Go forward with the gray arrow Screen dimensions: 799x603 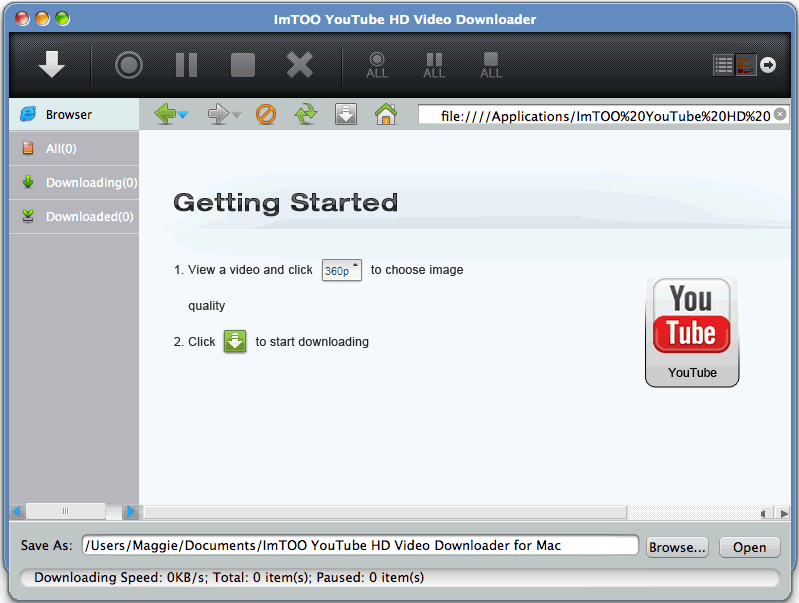(x=218, y=114)
